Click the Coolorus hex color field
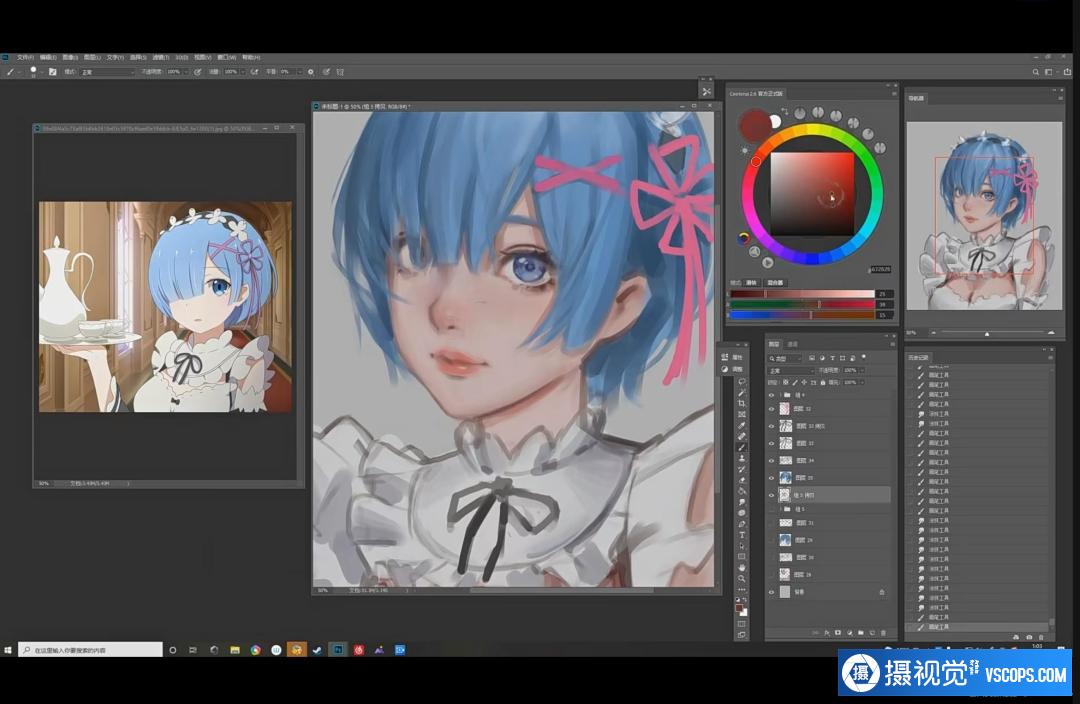 880,269
